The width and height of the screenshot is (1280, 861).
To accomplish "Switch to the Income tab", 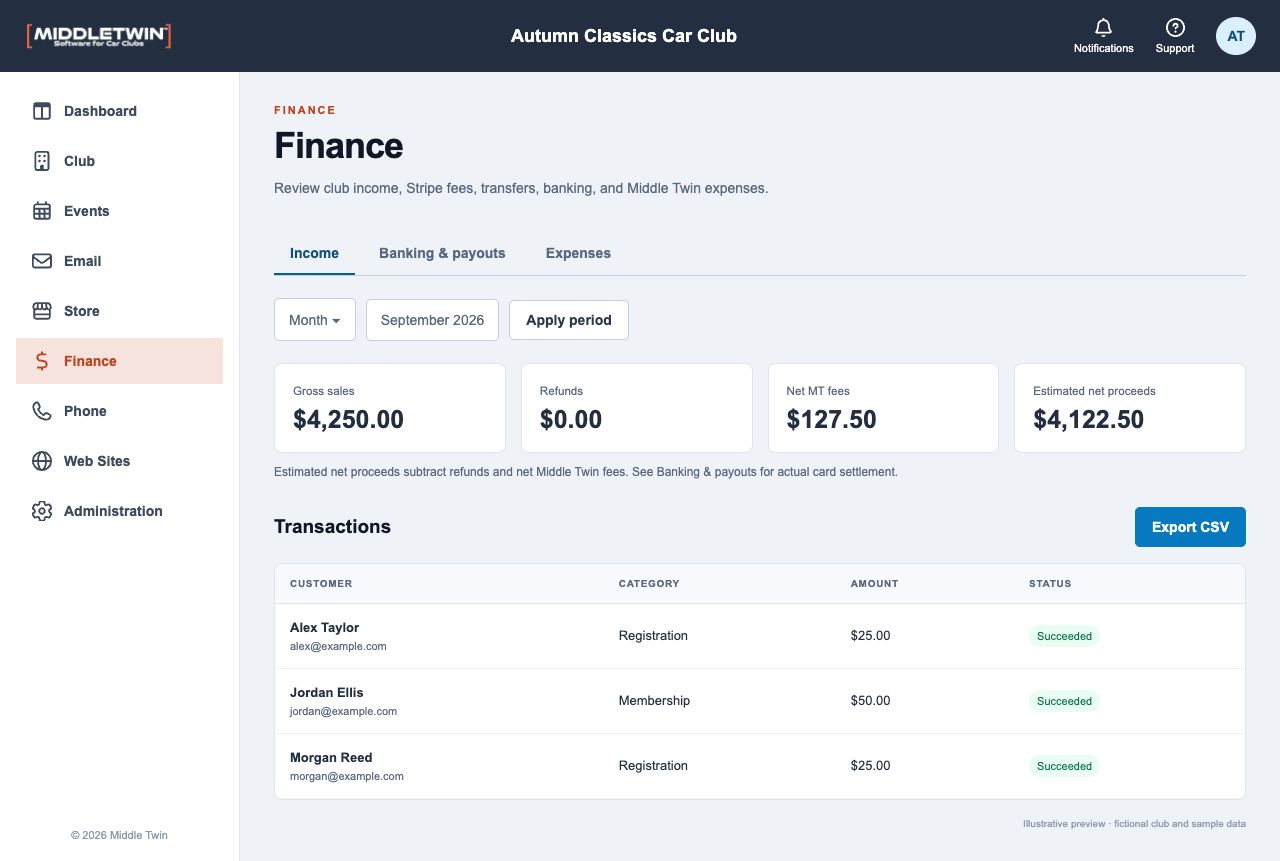I will (314, 253).
